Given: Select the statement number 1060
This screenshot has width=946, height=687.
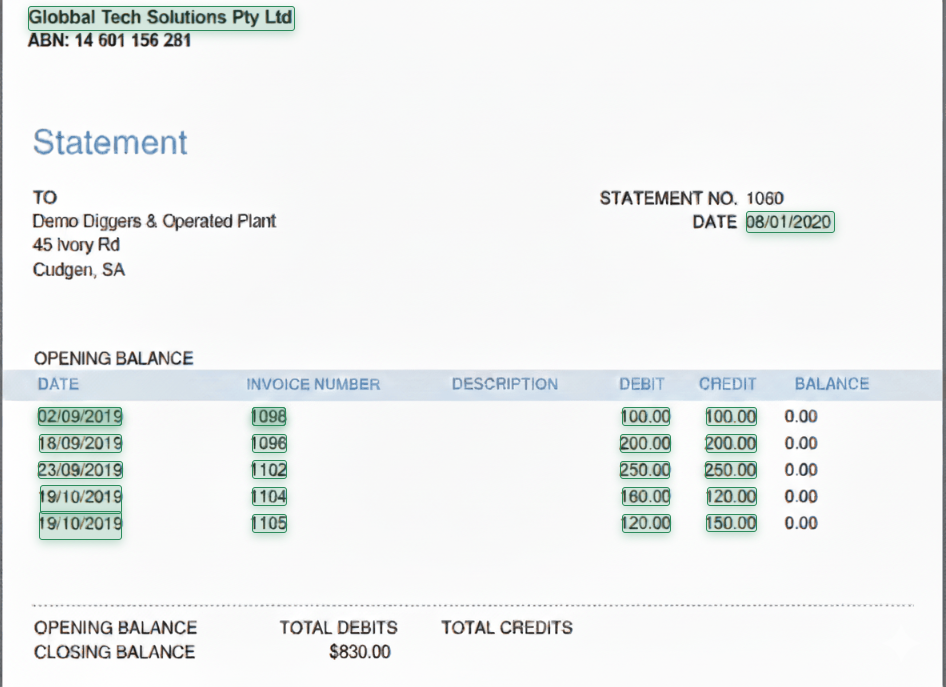Looking at the screenshot, I should pos(765,198).
